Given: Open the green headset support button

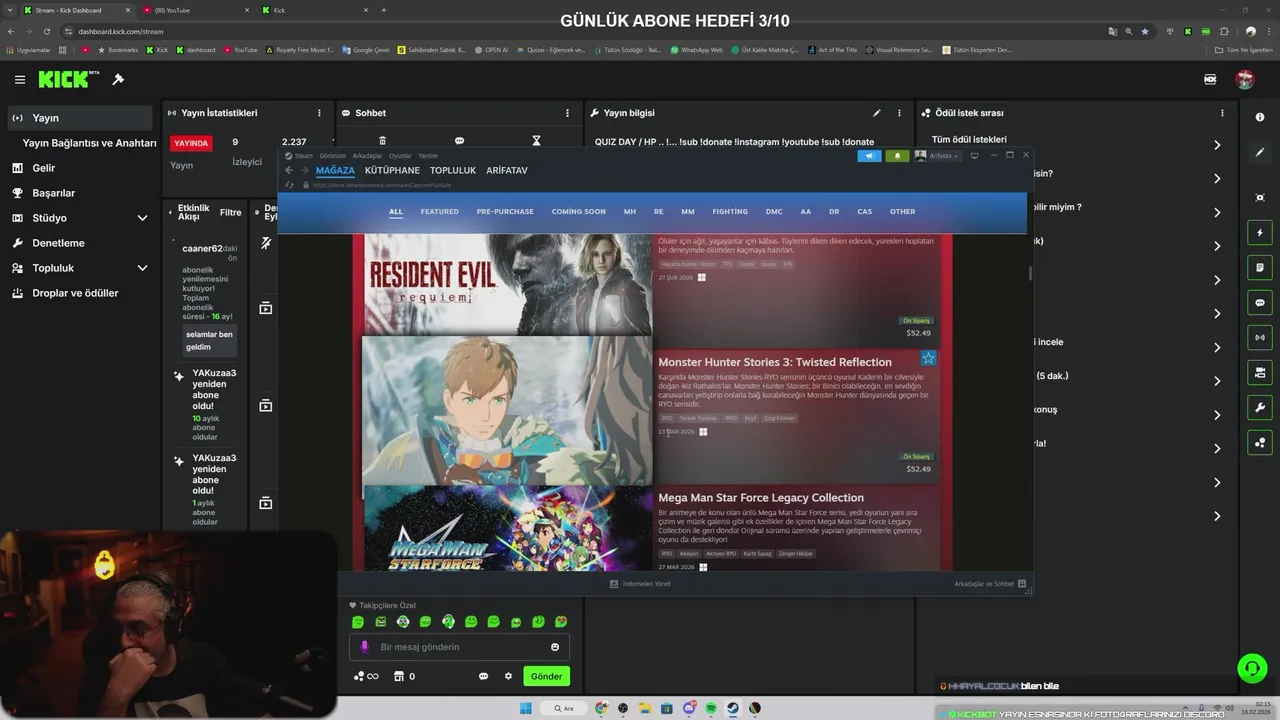Looking at the screenshot, I should [x=1250, y=668].
